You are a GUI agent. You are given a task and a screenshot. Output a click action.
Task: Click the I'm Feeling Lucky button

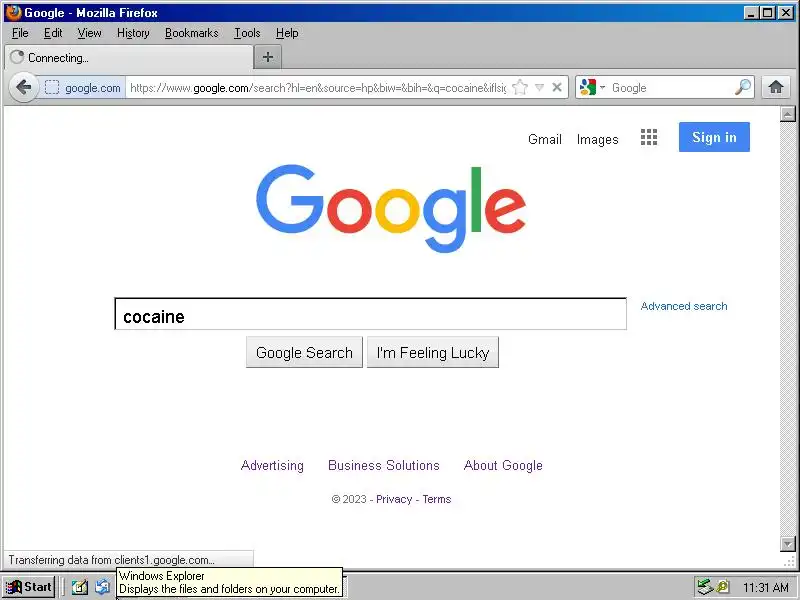coord(433,352)
